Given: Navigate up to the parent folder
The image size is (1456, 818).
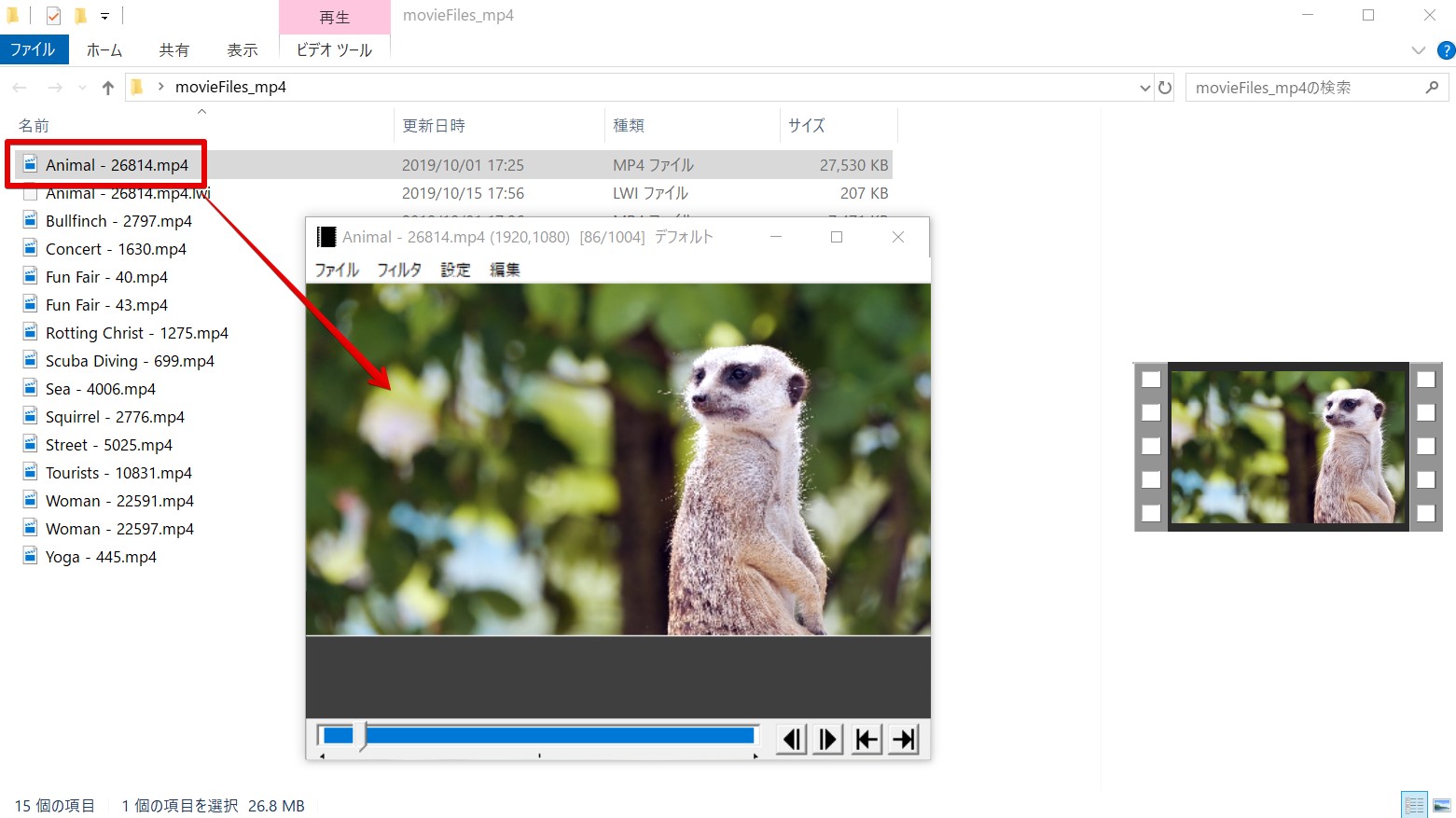Looking at the screenshot, I should click(107, 87).
